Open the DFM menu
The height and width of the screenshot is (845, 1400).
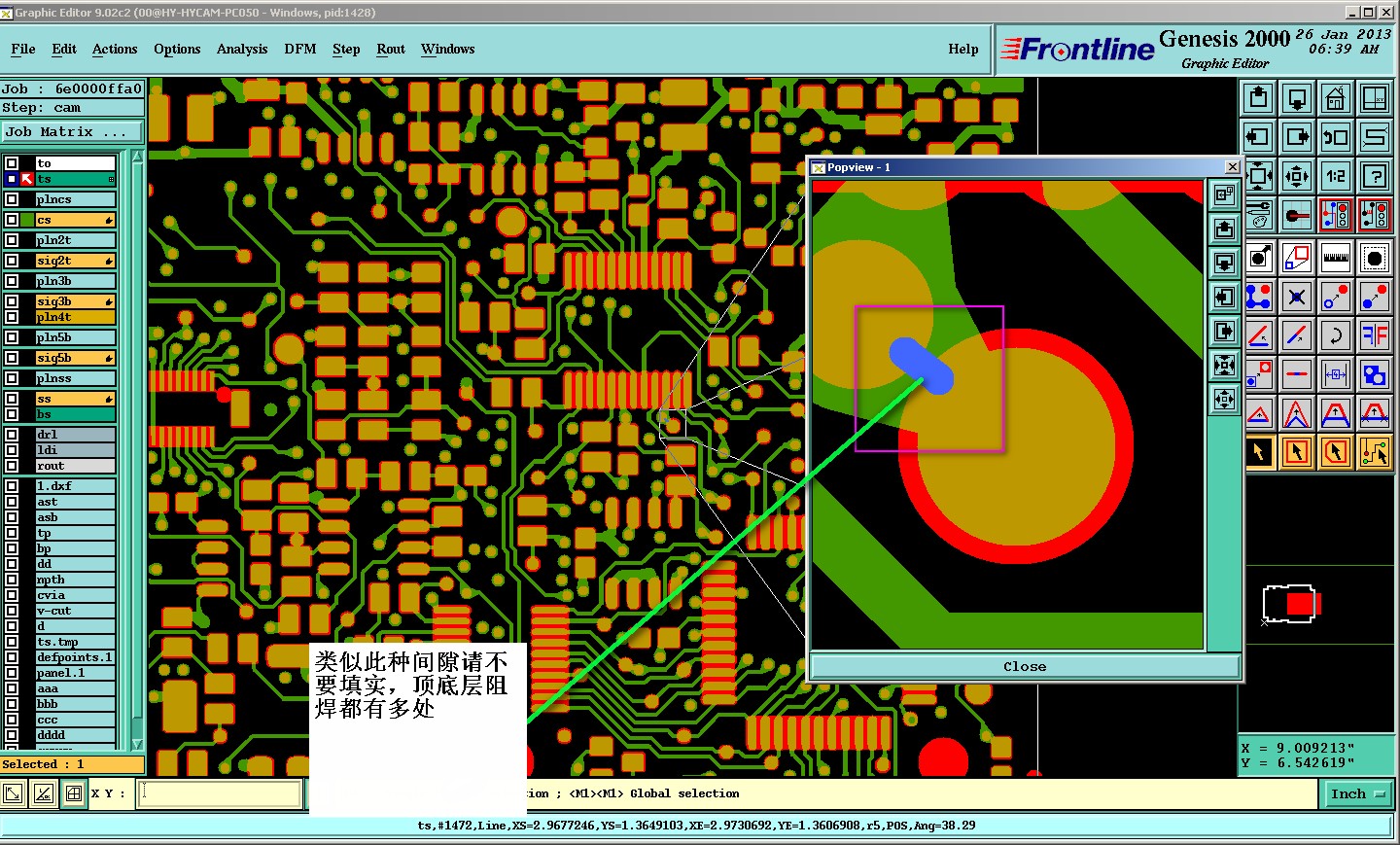coord(300,49)
